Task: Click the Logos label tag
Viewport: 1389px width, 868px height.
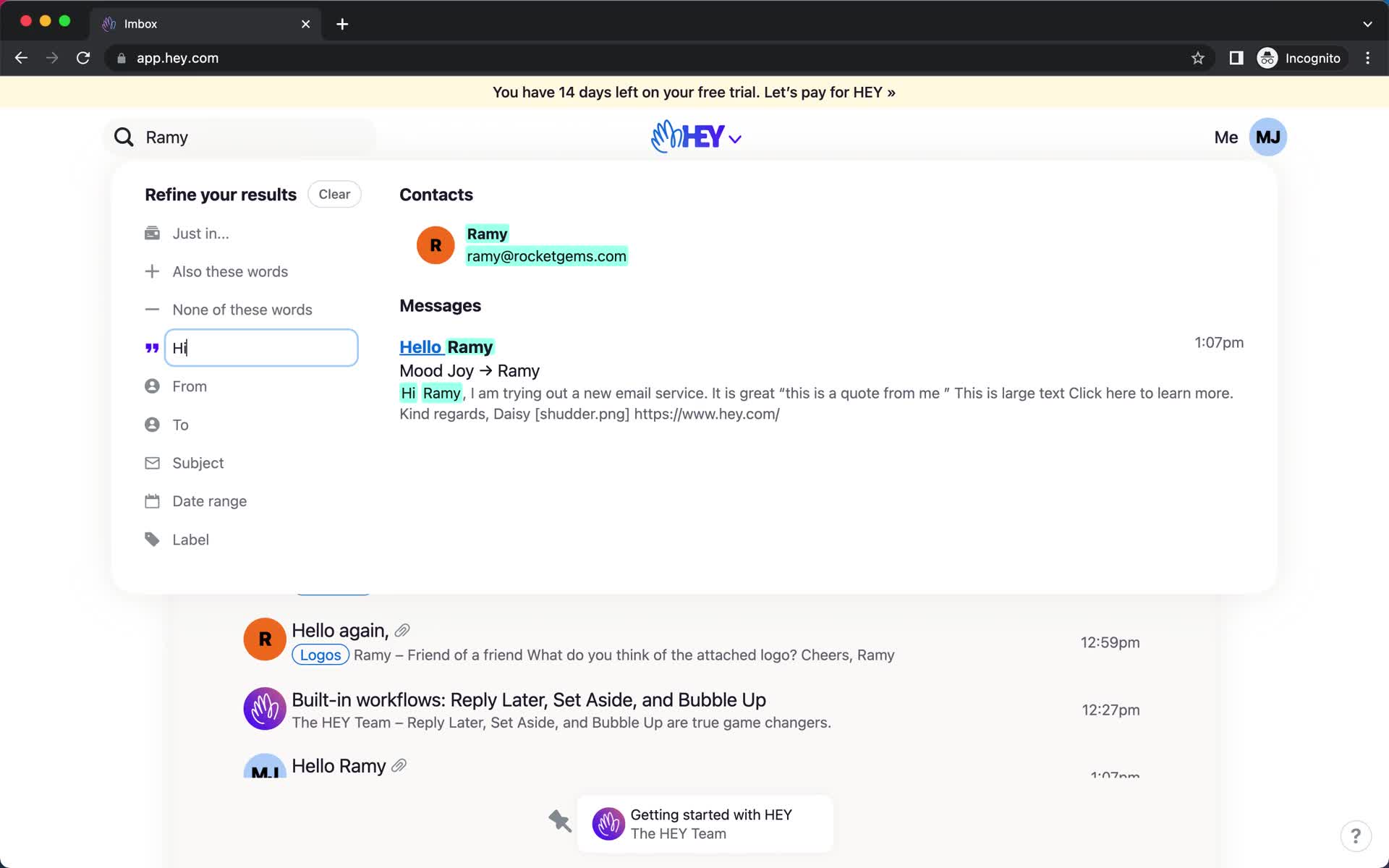Action: 320,655
